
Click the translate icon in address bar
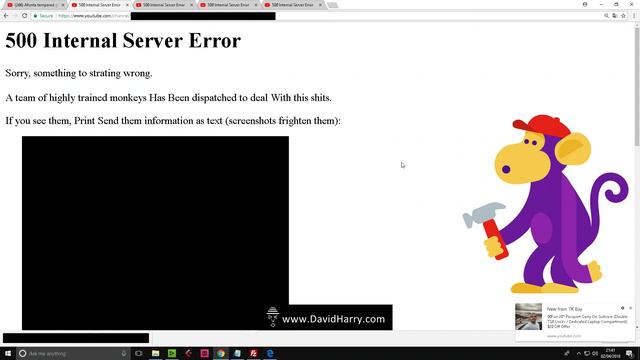point(615,16)
